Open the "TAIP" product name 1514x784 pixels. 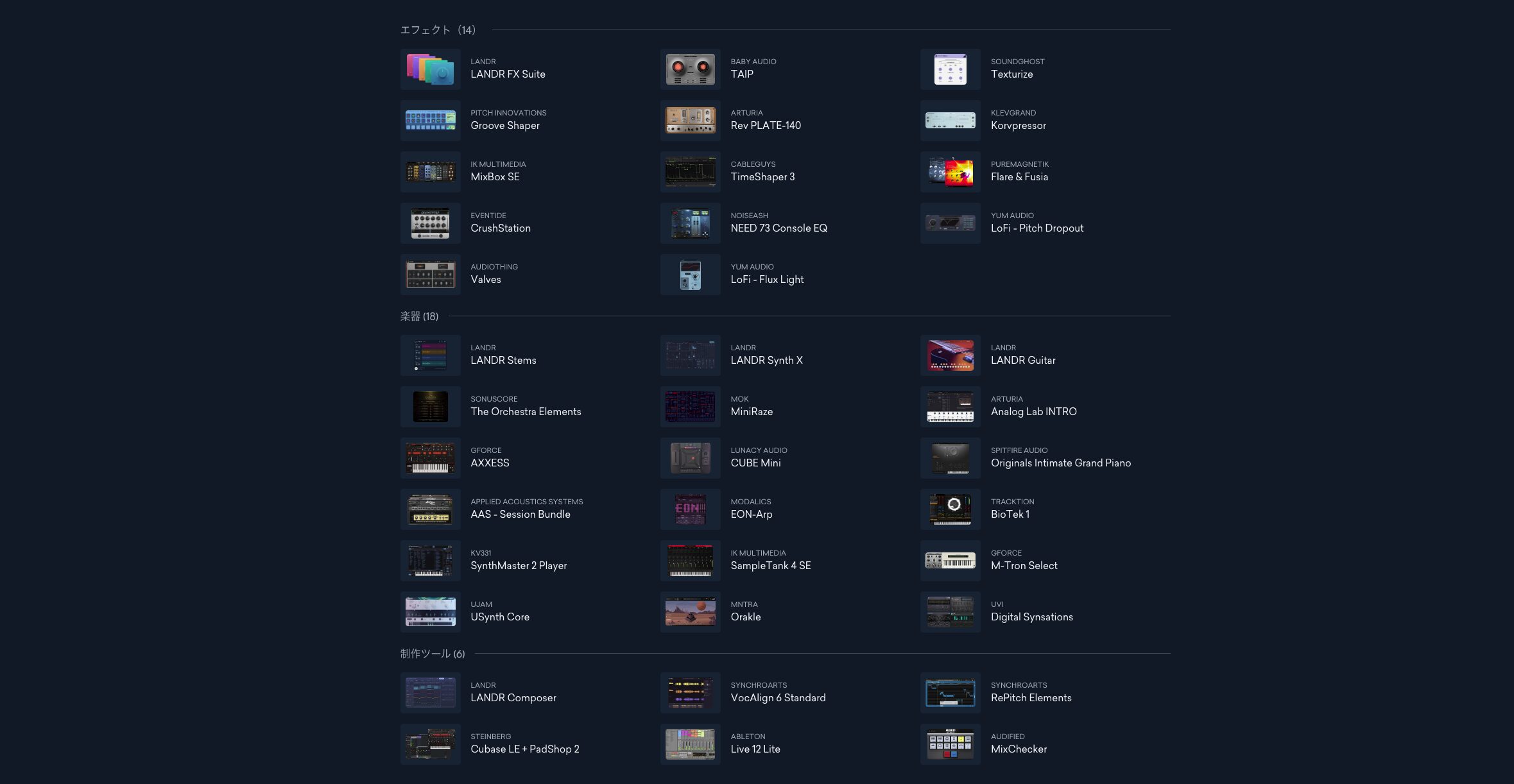coord(742,74)
